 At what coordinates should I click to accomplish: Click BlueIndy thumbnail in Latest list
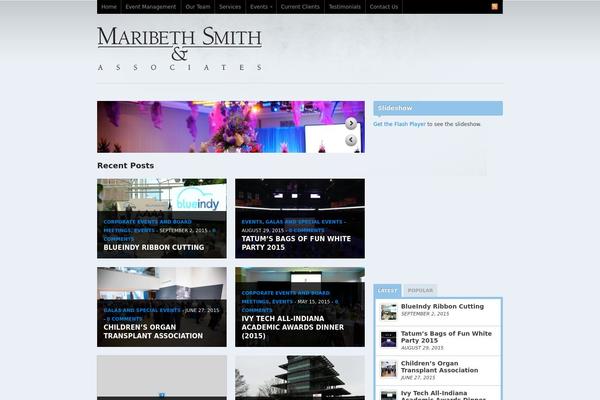[x=388, y=312]
